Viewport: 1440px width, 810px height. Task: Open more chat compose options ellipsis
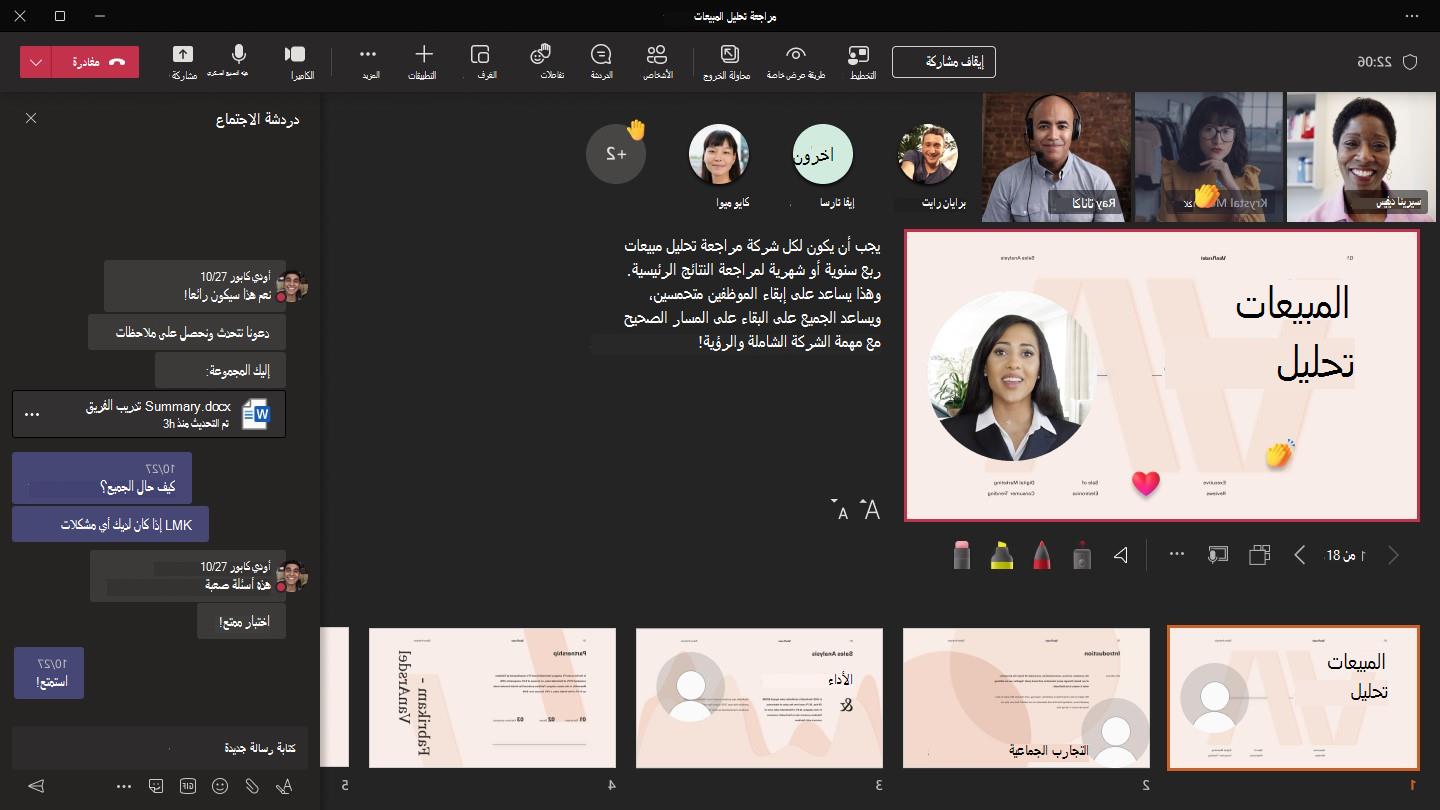[x=124, y=786]
